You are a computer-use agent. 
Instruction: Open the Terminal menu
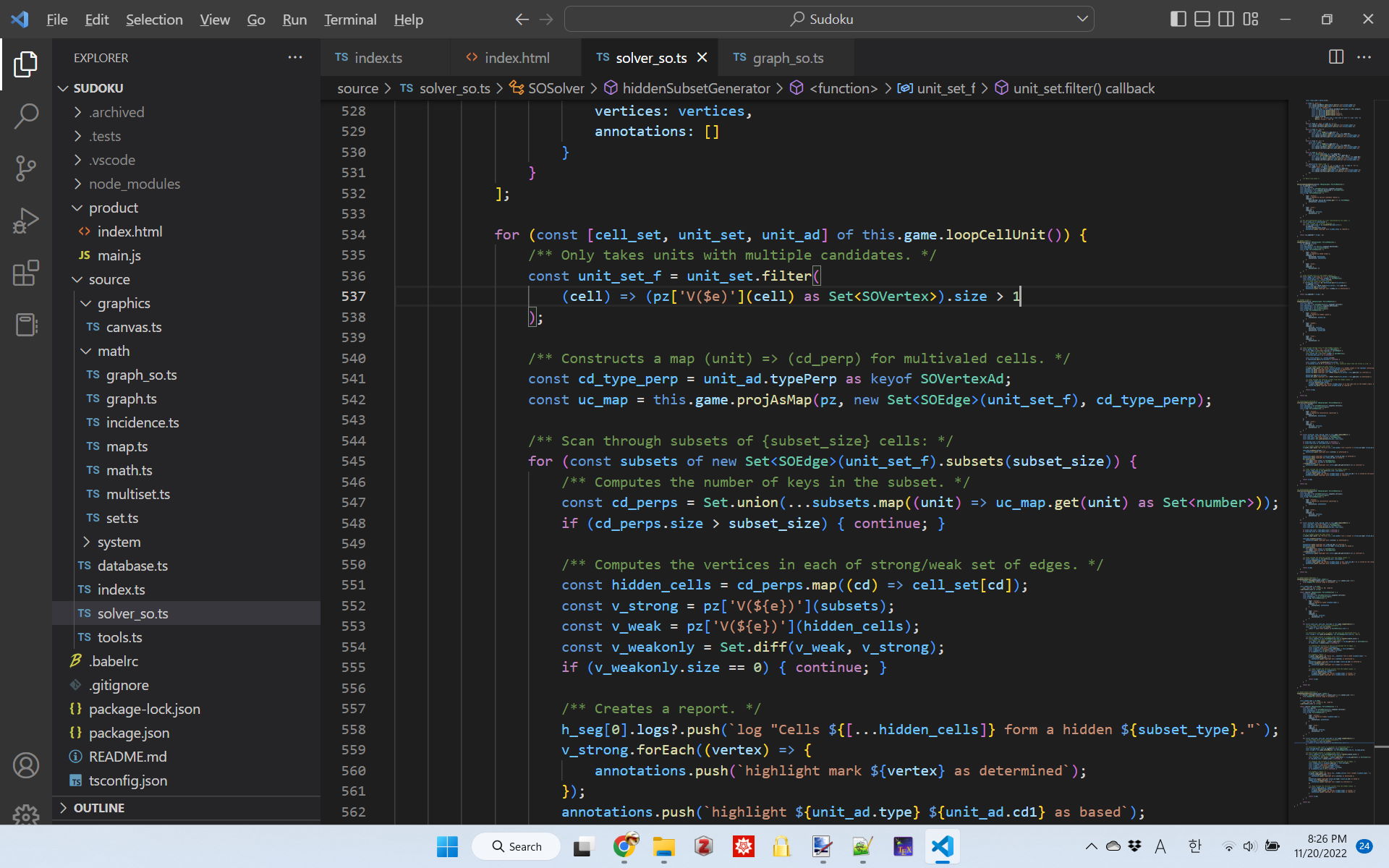349,20
